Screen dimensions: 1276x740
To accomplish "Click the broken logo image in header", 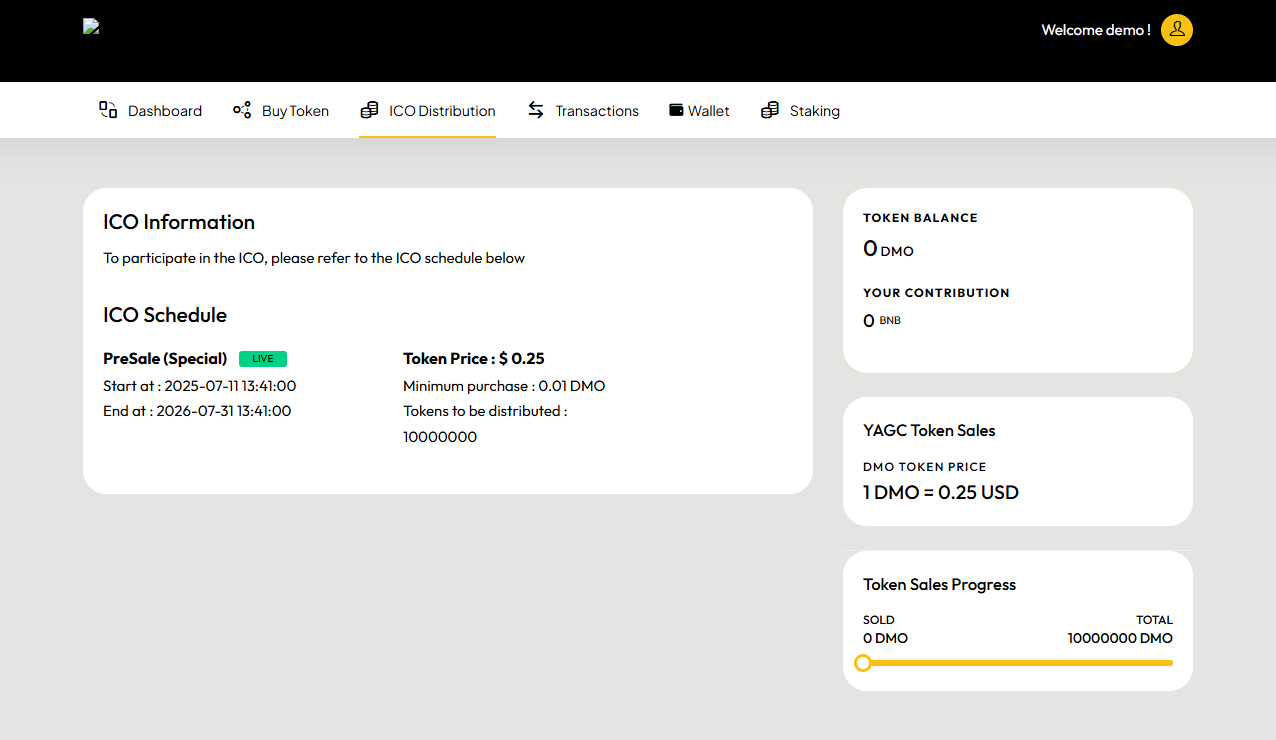I will (91, 27).
